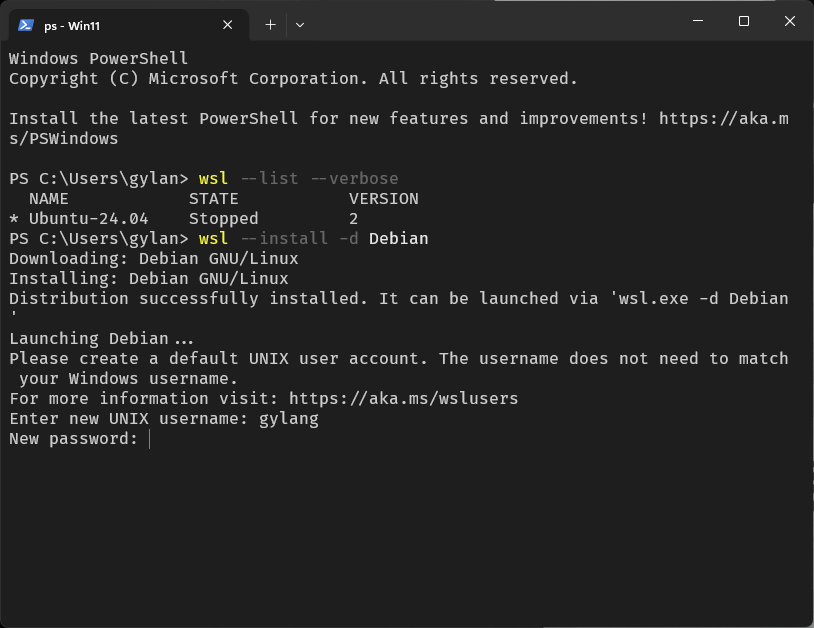Click the "NAME" column header
814x628 pixels.
click(48, 199)
